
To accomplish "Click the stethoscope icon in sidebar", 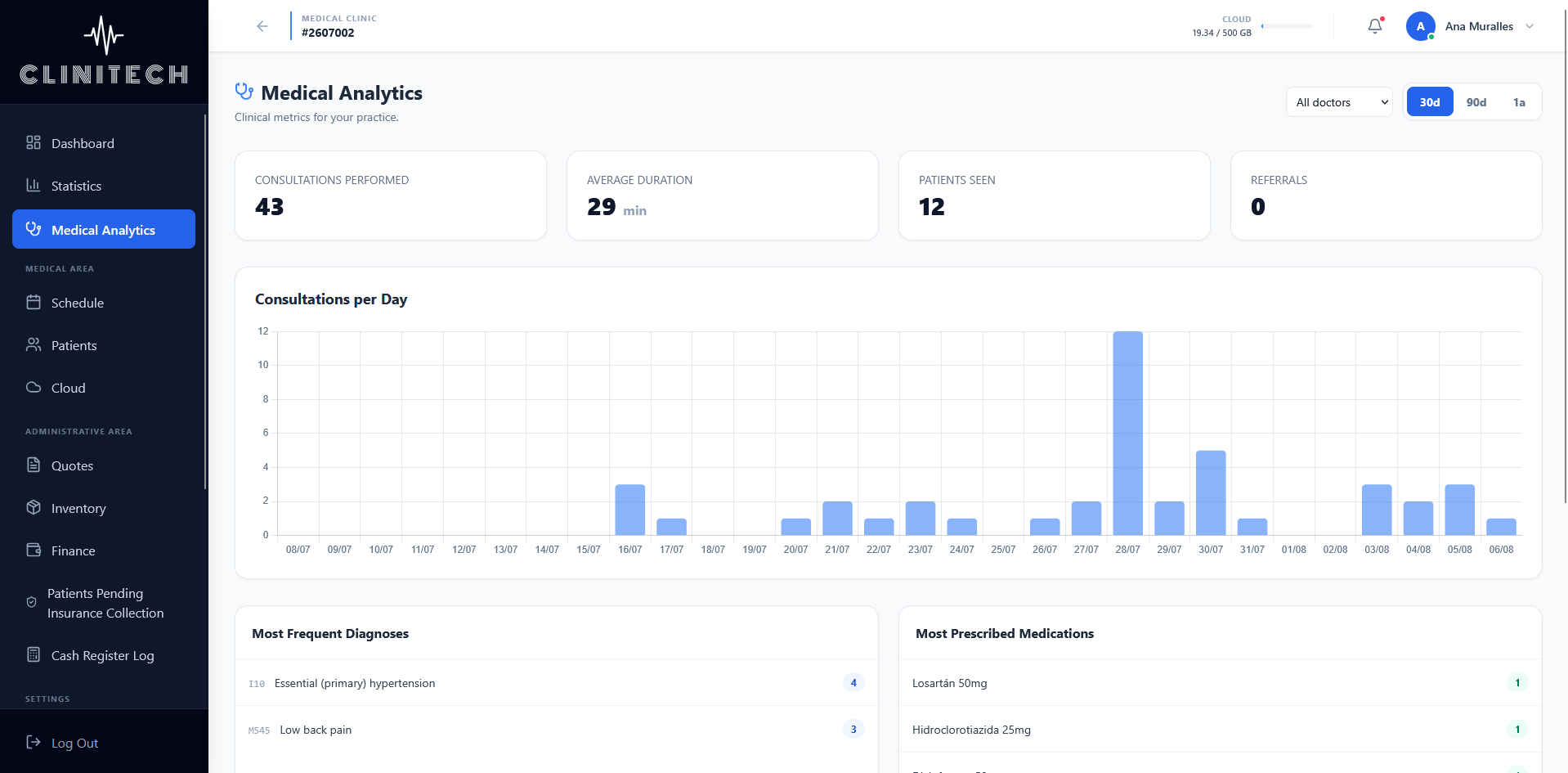I will [x=34, y=229].
